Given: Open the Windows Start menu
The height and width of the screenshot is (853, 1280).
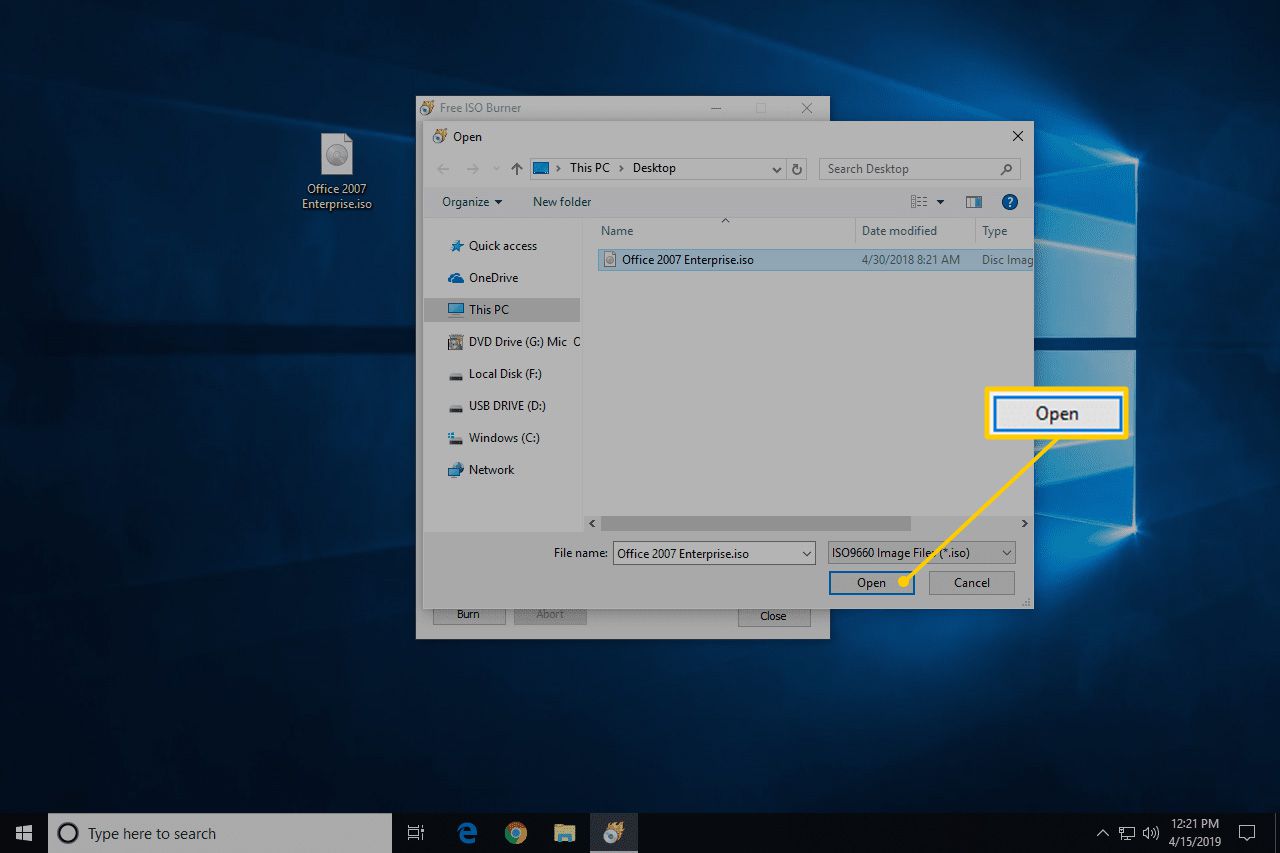Looking at the screenshot, I should click(24, 833).
